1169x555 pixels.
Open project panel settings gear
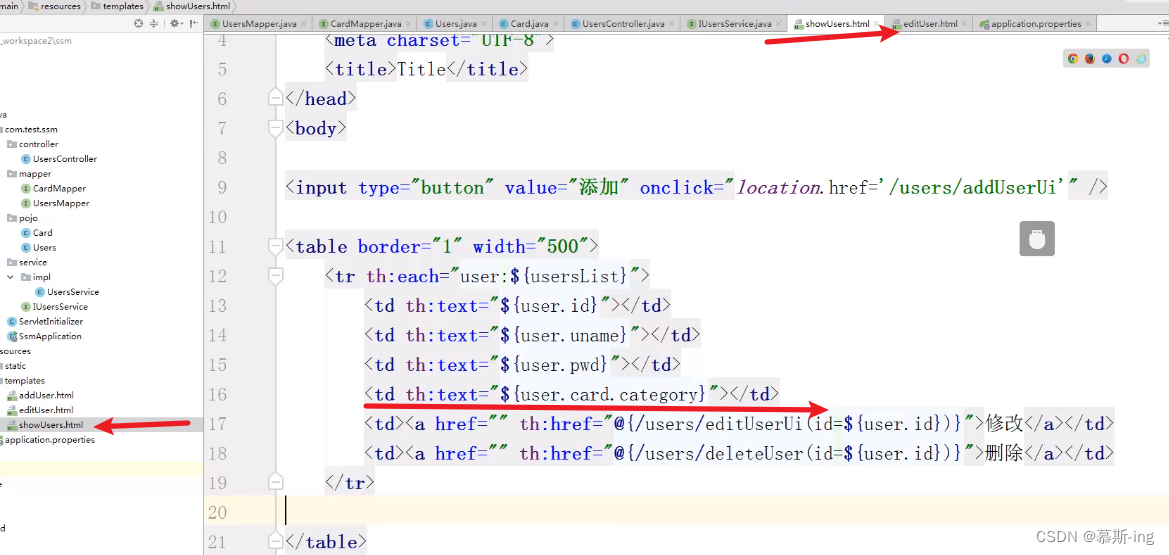[176, 24]
